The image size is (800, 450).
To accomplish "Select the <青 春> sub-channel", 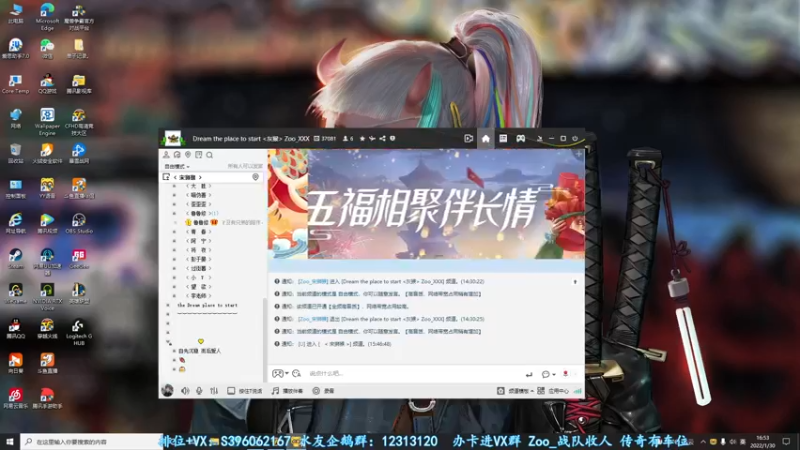I will pos(198,232).
